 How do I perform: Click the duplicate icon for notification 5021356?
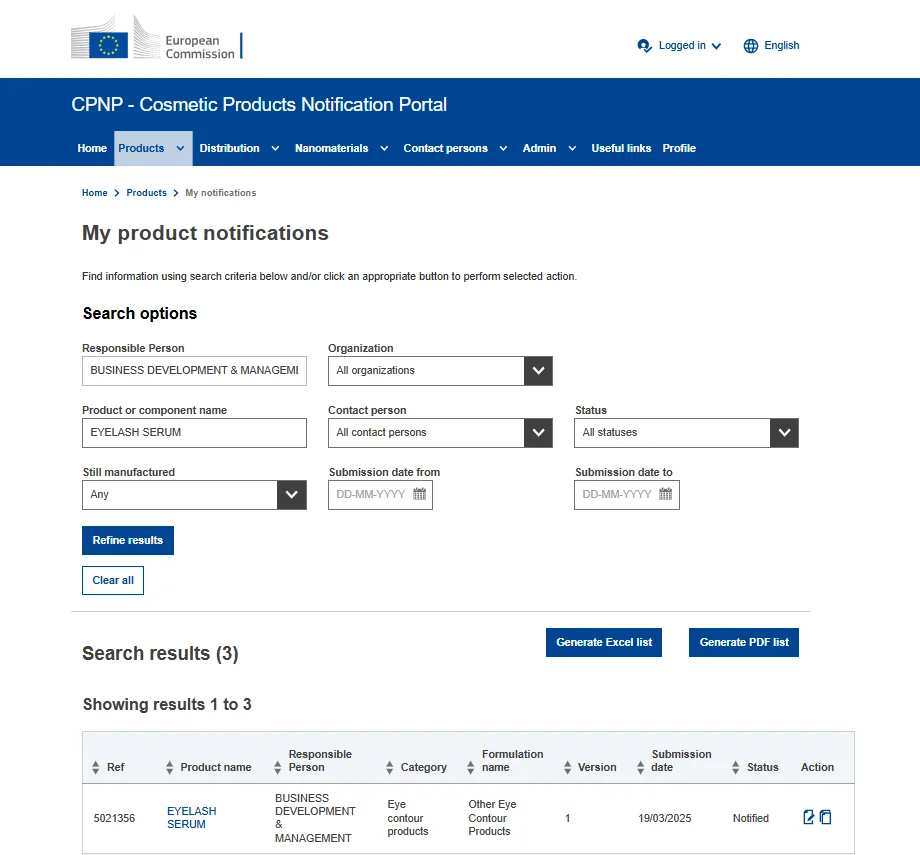tap(826, 817)
